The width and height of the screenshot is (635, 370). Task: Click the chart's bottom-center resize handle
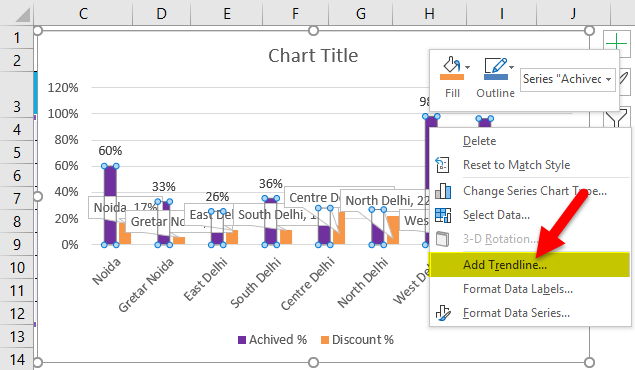coord(313,362)
